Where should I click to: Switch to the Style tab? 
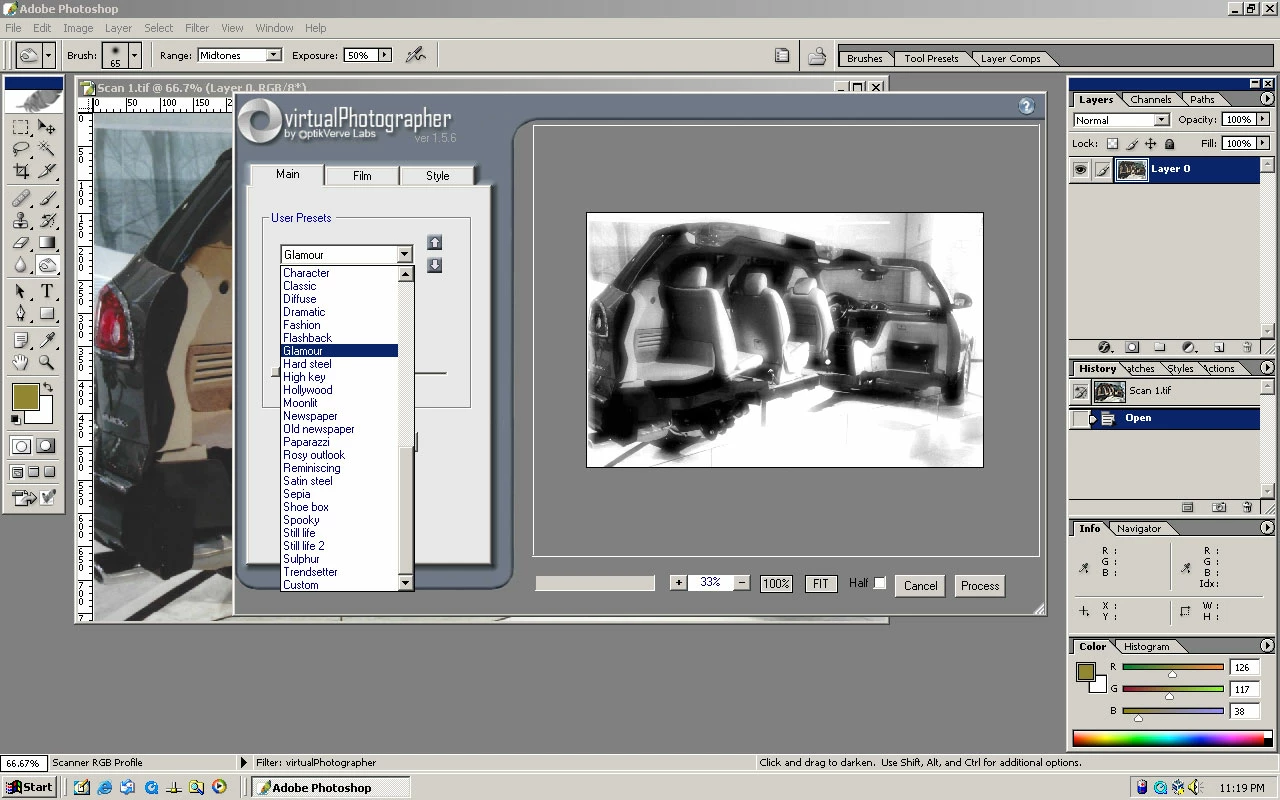[438, 176]
